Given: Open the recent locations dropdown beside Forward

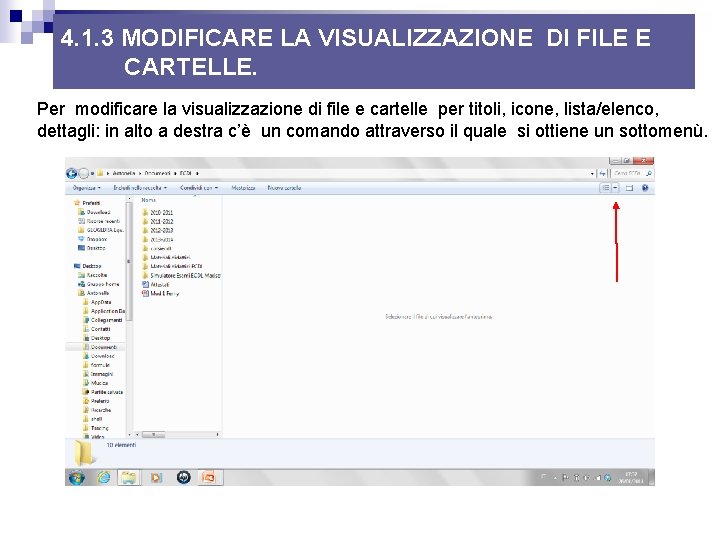Looking at the screenshot, I should coord(92,174).
